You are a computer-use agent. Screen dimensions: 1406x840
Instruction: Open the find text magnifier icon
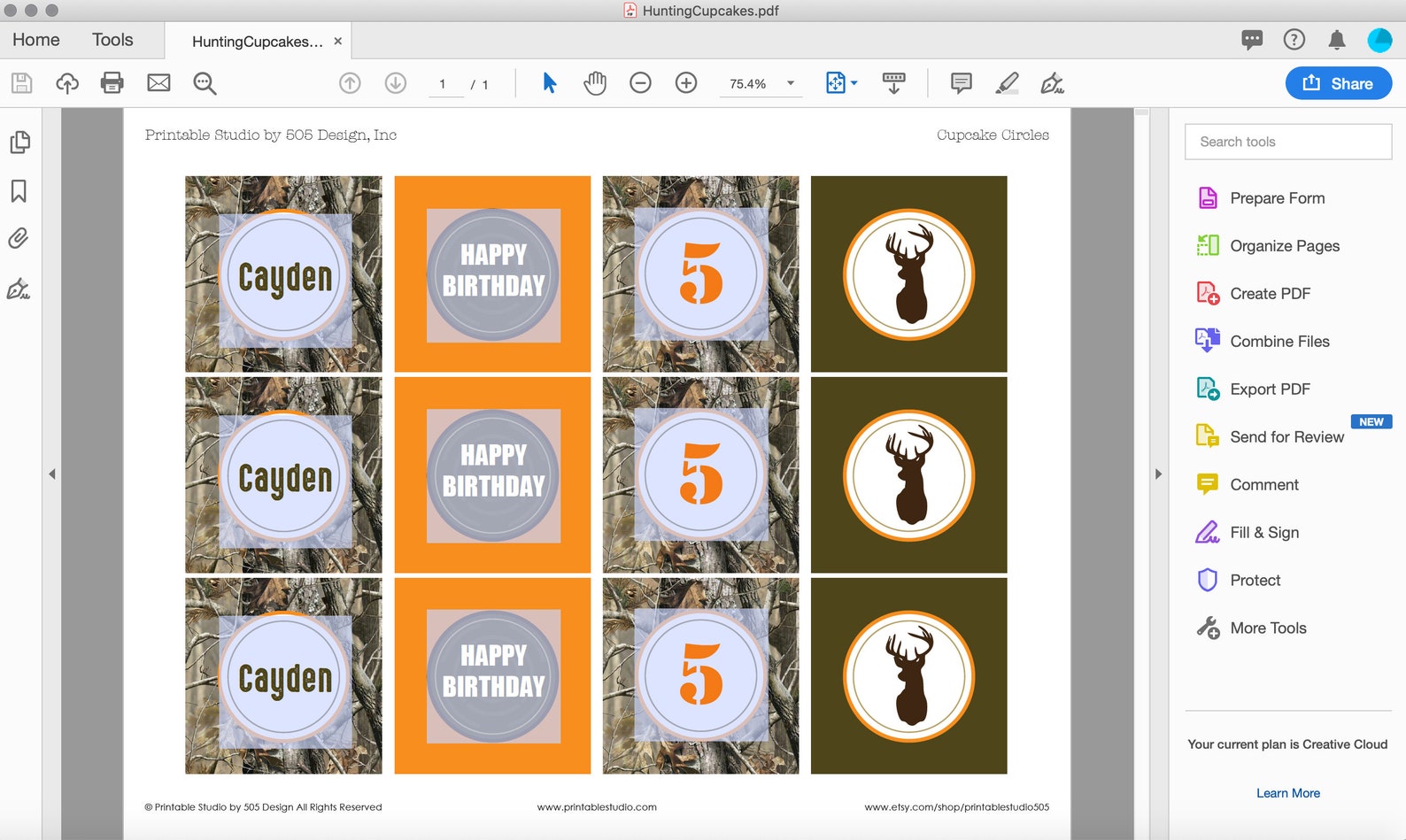tap(205, 83)
